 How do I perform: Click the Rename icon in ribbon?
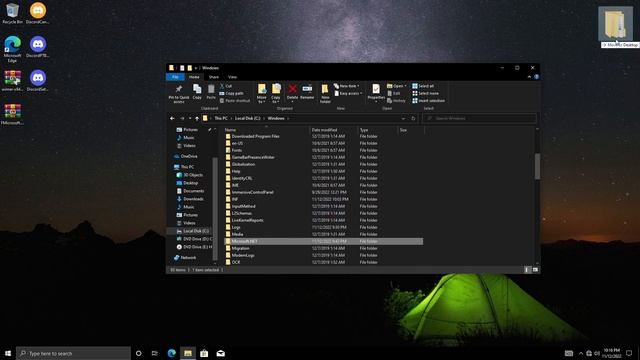[x=307, y=89]
